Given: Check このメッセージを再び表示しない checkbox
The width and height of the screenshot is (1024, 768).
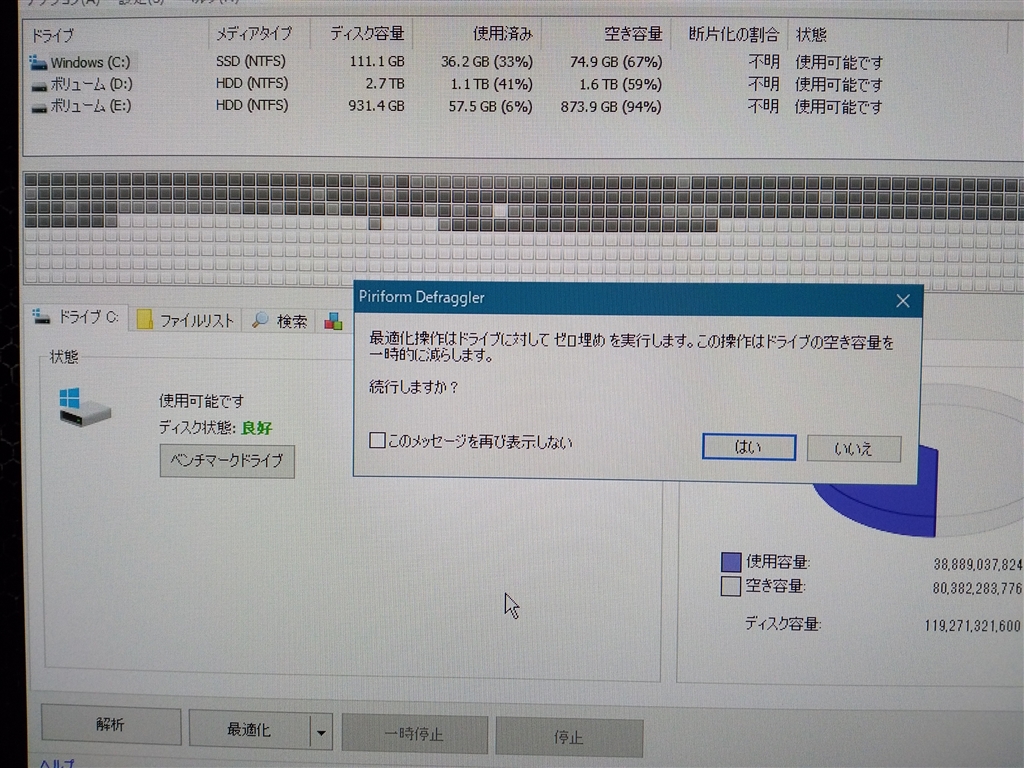Looking at the screenshot, I should point(377,441).
